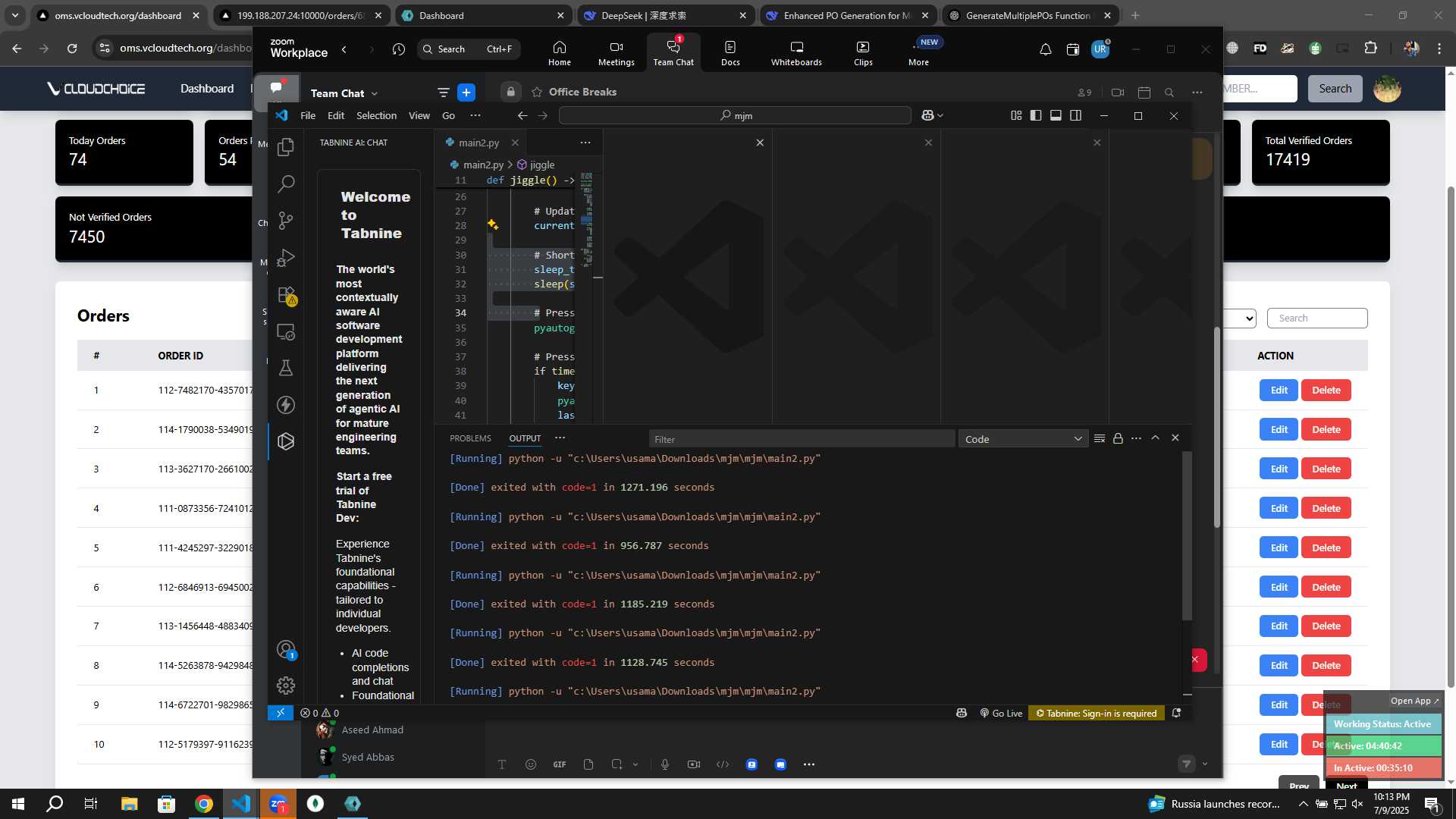1456x819 pixels.
Task: Go forward in VS Code editor history
Action: coord(543,115)
